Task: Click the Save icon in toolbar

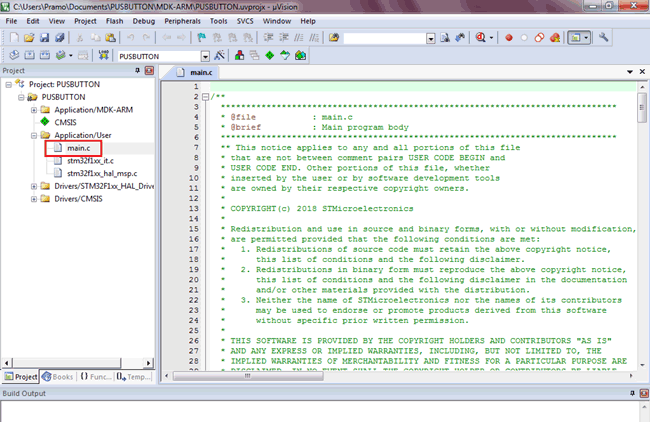Action: pos(46,38)
